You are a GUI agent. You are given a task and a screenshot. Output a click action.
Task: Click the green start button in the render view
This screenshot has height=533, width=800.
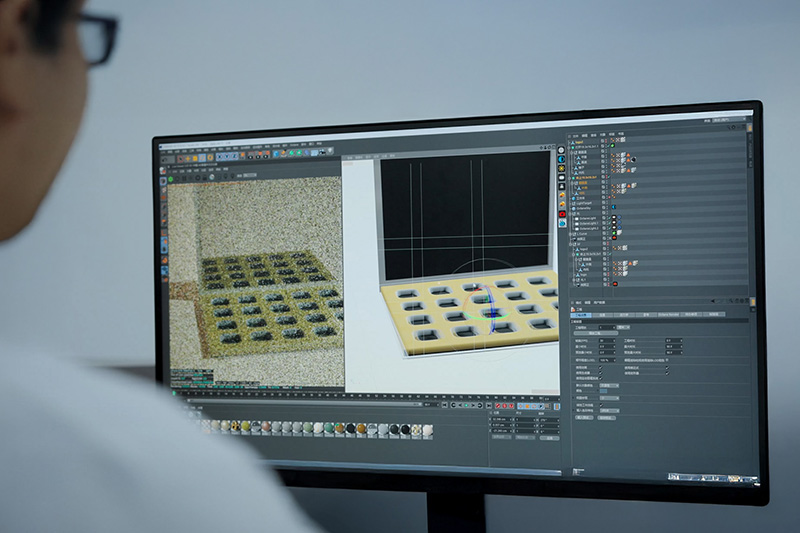(172, 179)
